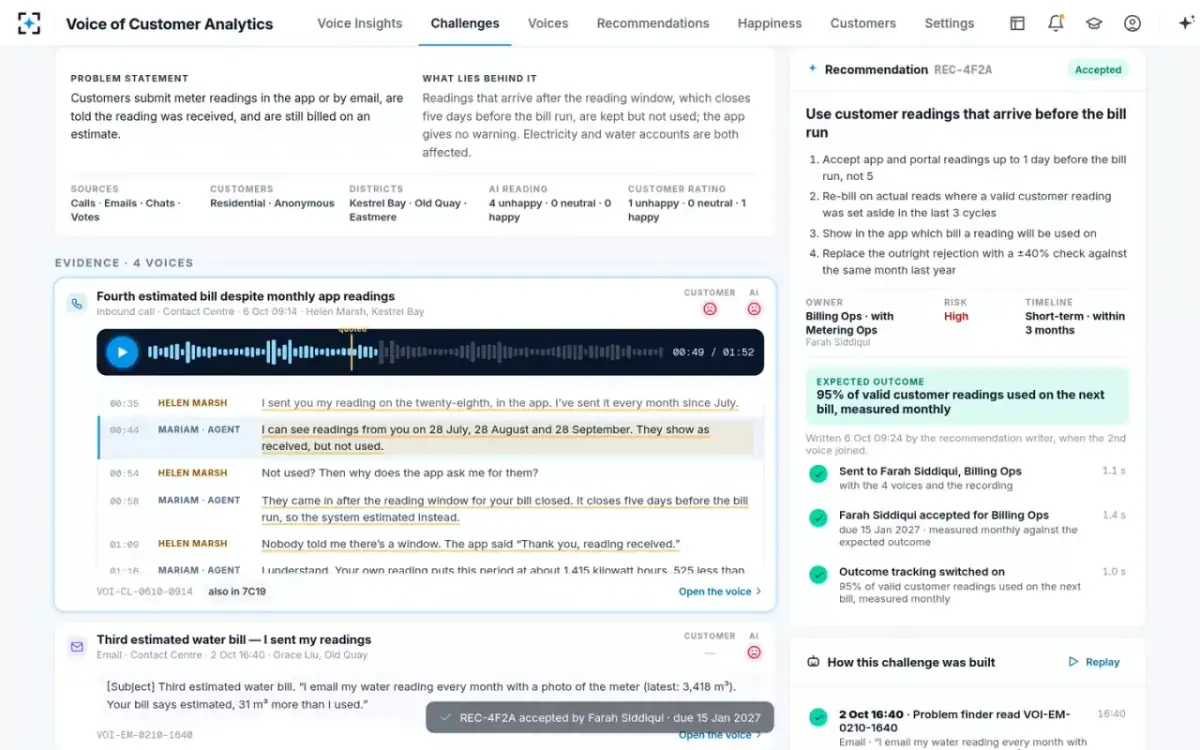Click the 'REC-4F2A accepted by Farah Siddiqui' toast
The image size is (1200, 750).
[x=600, y=717]
